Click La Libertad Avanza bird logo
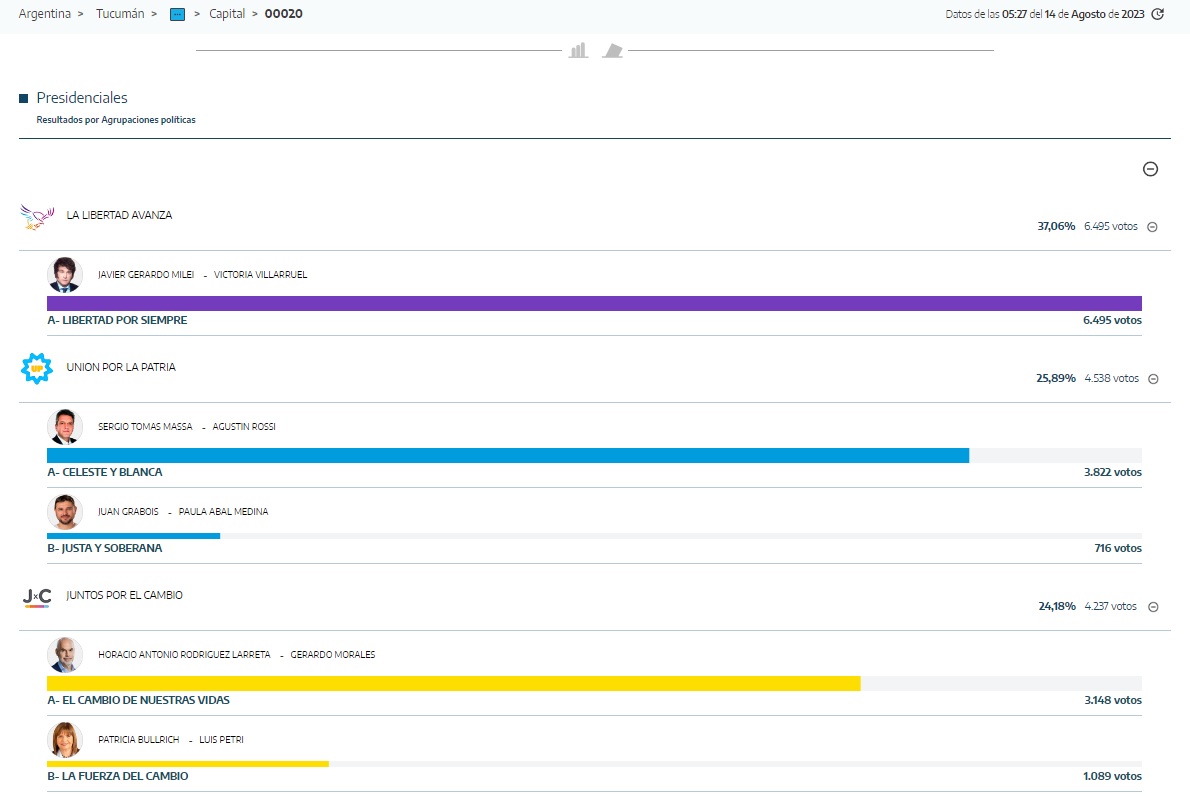The width and height of the screenshot is (1190, 796). 37,217
